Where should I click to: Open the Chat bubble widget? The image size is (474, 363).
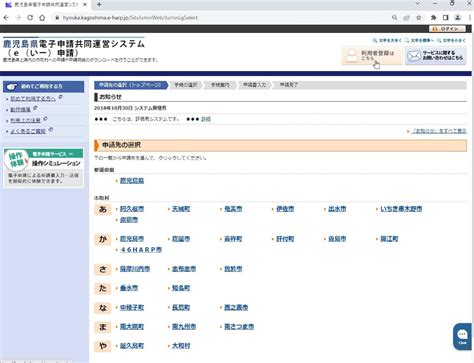click(x=462, y=336)
